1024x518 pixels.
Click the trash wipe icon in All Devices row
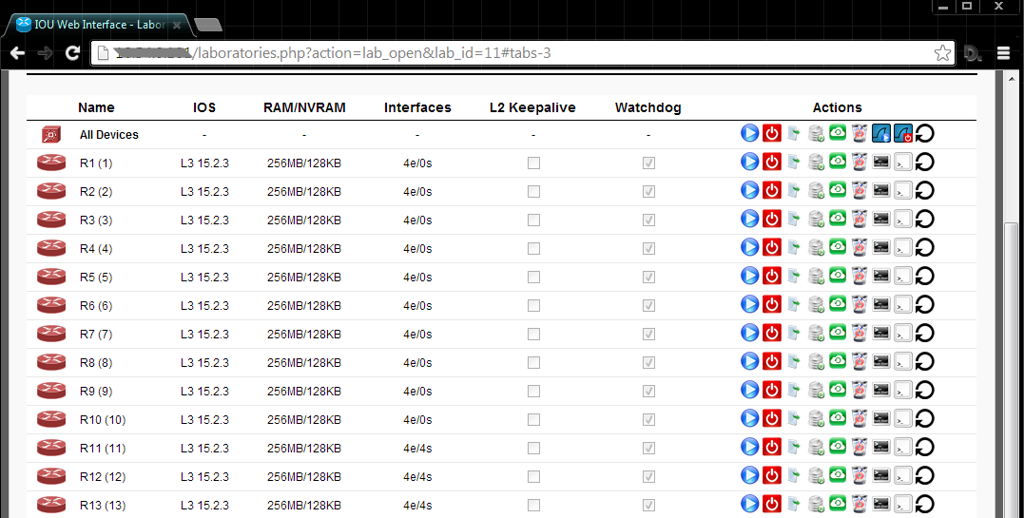point(859,133)
